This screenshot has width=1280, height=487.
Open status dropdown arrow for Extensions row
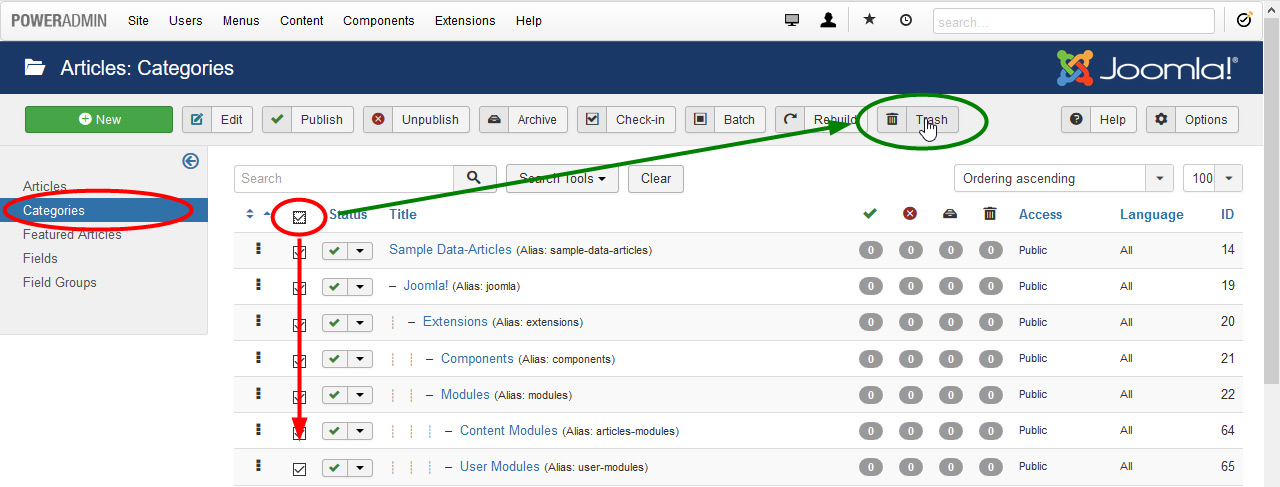coord(360,323)
